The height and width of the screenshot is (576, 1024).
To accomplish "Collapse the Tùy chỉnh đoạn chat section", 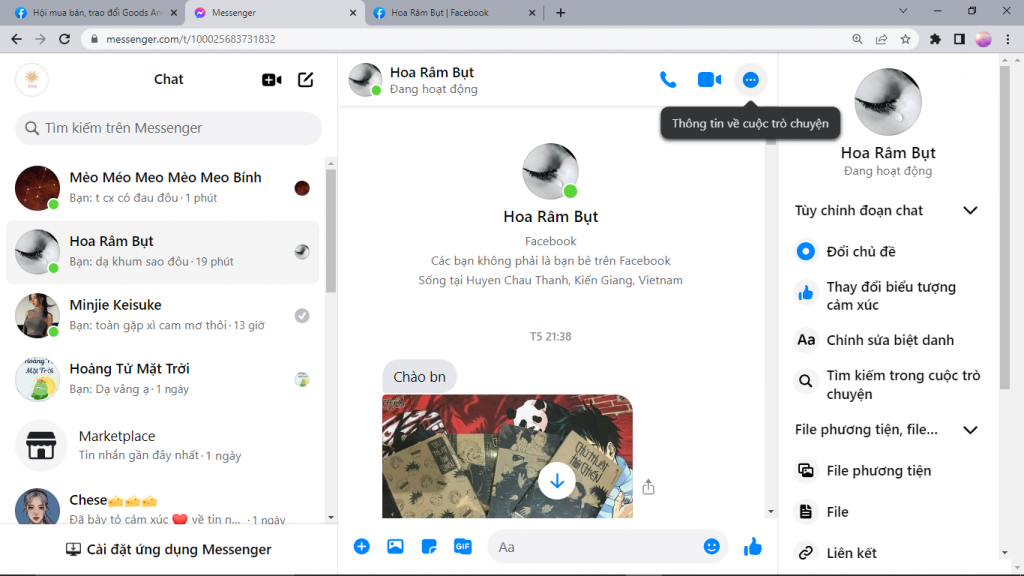I will 969,211.
